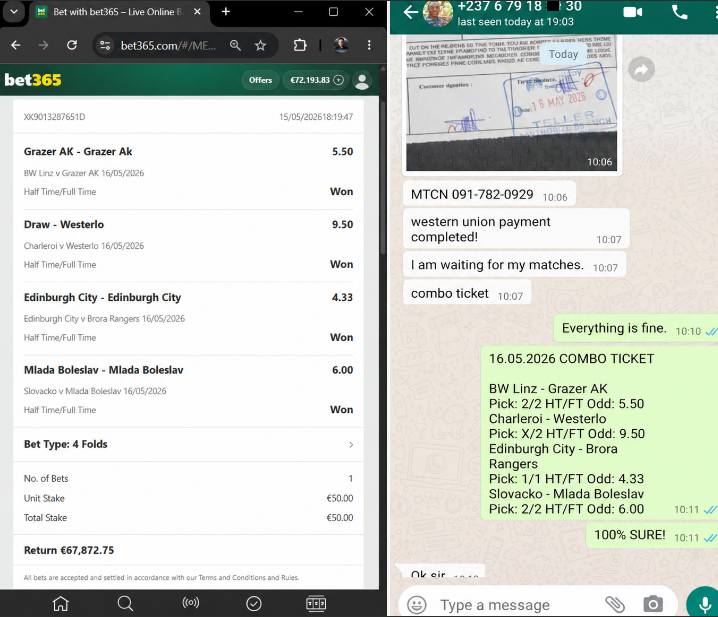
Task: Open bet365 Search icon in bottom bar
Action: pos(125,603)
